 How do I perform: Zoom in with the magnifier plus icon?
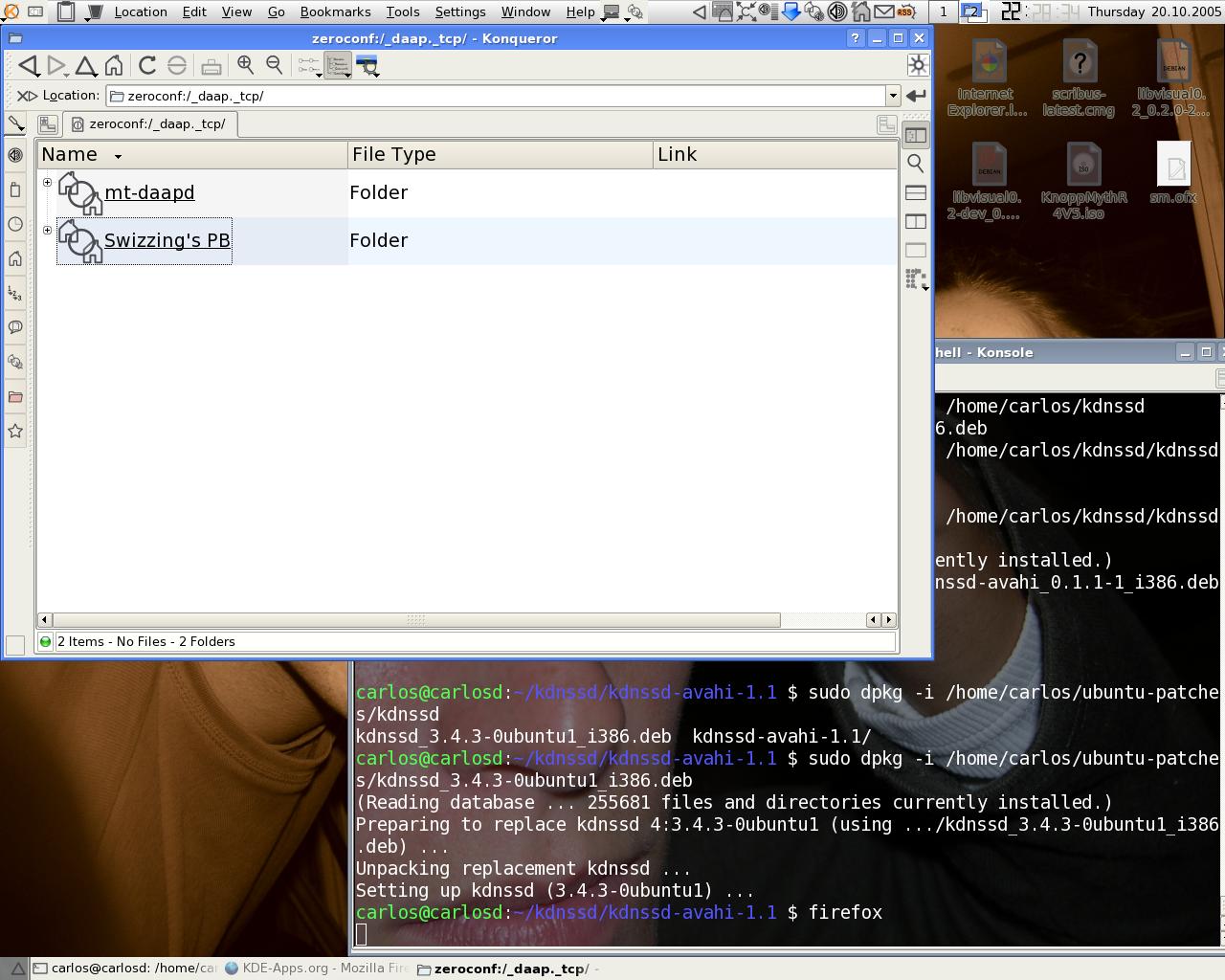click(245, 65)
